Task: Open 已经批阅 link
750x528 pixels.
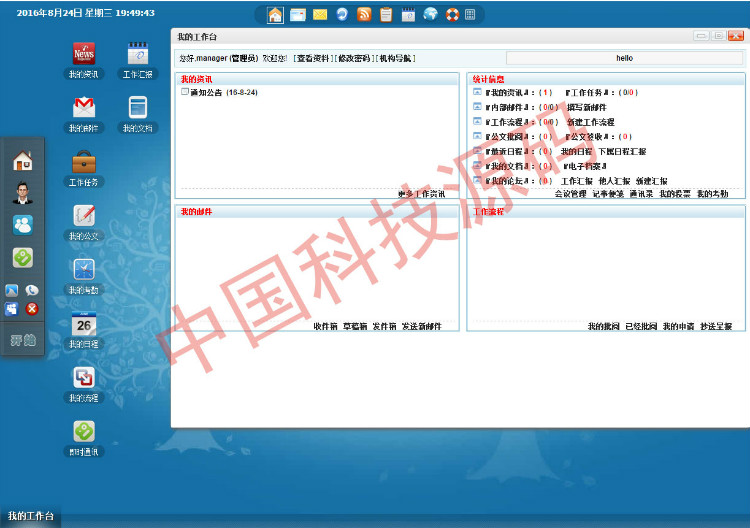Action: pos(641,326)
